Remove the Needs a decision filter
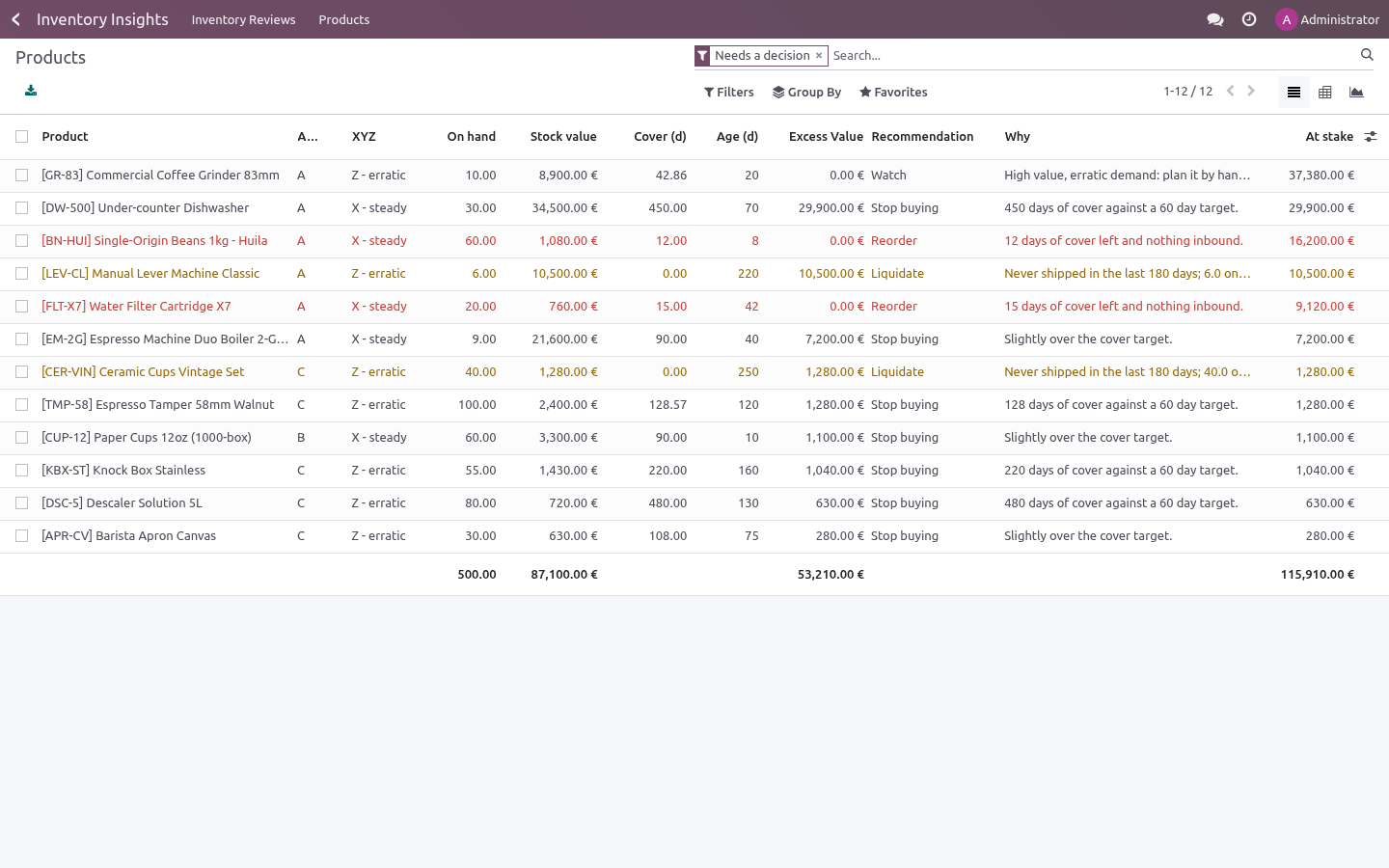The height and width of the screenshot is (868, 1389). pyautogui.click(x=819, y=56)
